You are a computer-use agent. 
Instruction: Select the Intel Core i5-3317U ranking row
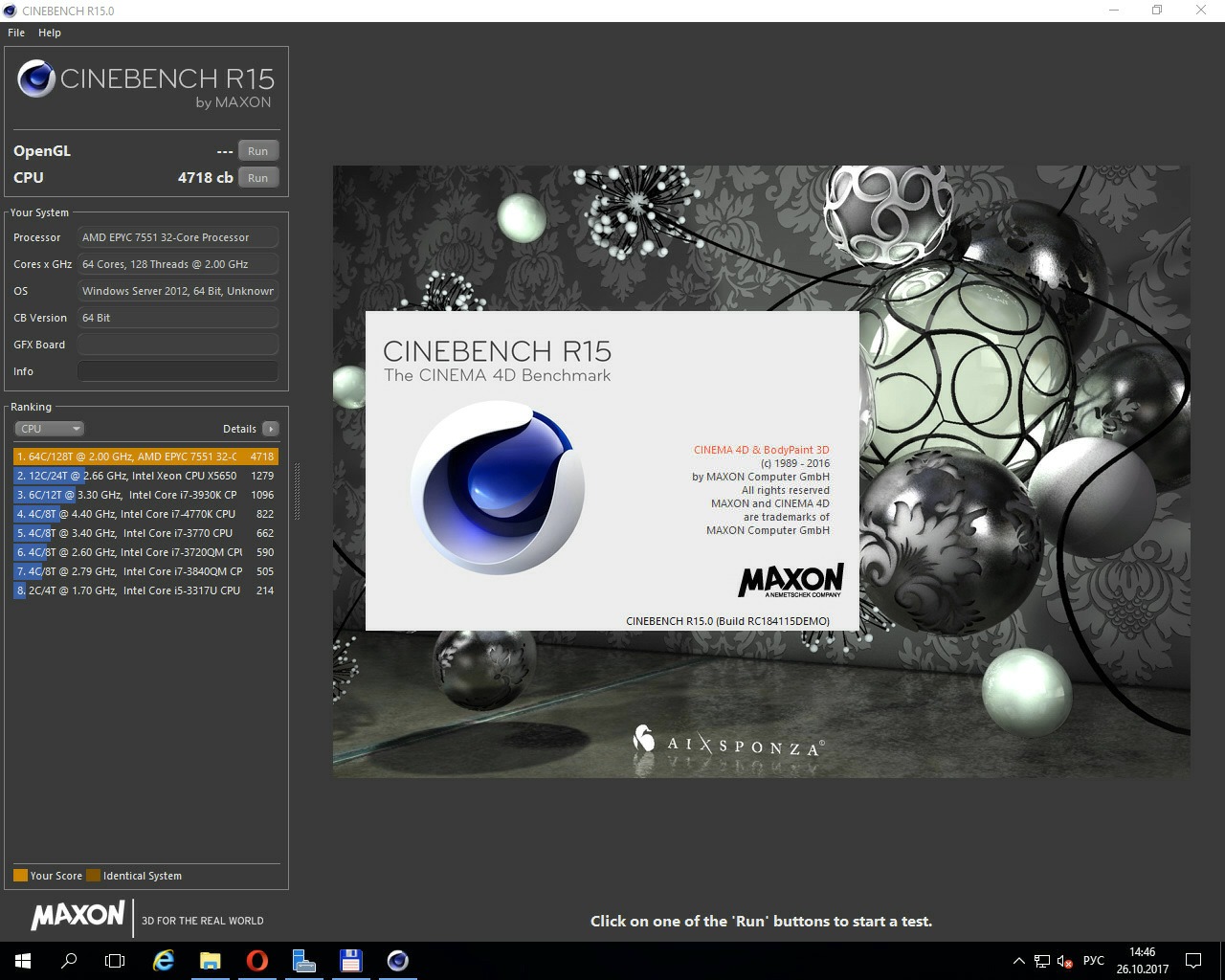point(145,590)
